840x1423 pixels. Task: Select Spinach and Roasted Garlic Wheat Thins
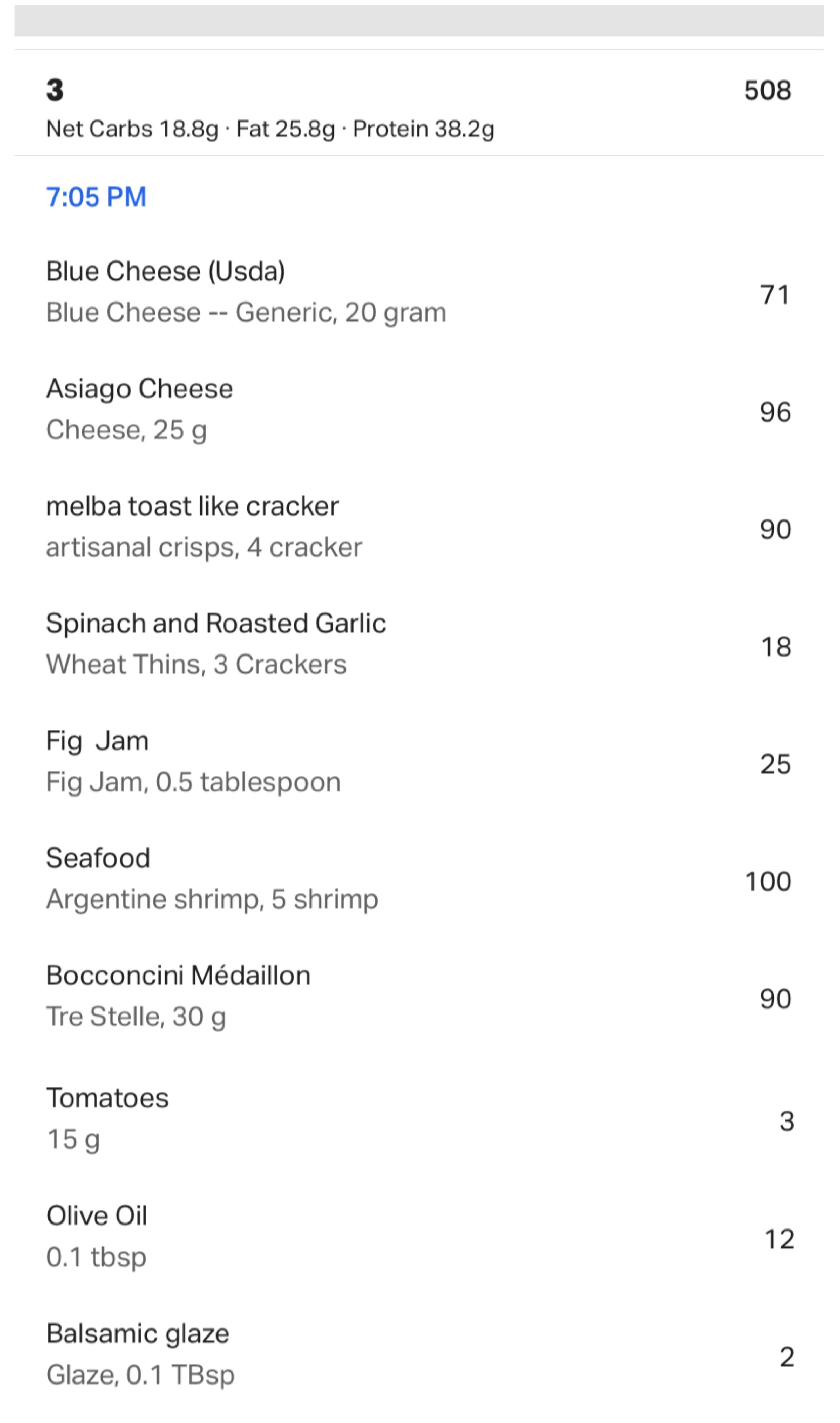point(419,644)
